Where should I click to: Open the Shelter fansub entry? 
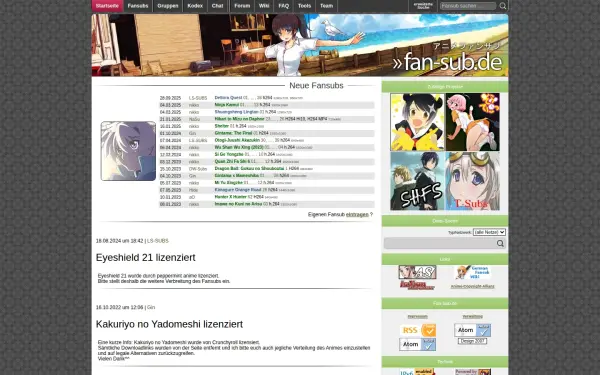222,126
